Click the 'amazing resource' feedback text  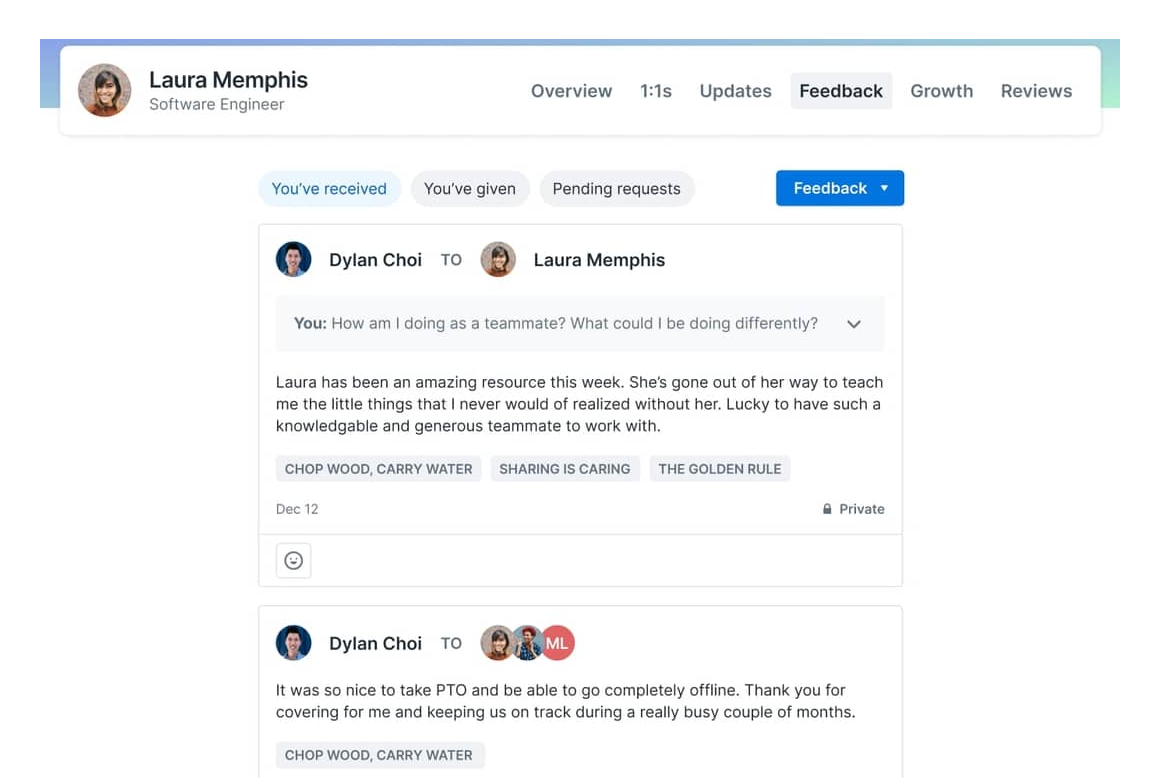[x=579, y=404]
